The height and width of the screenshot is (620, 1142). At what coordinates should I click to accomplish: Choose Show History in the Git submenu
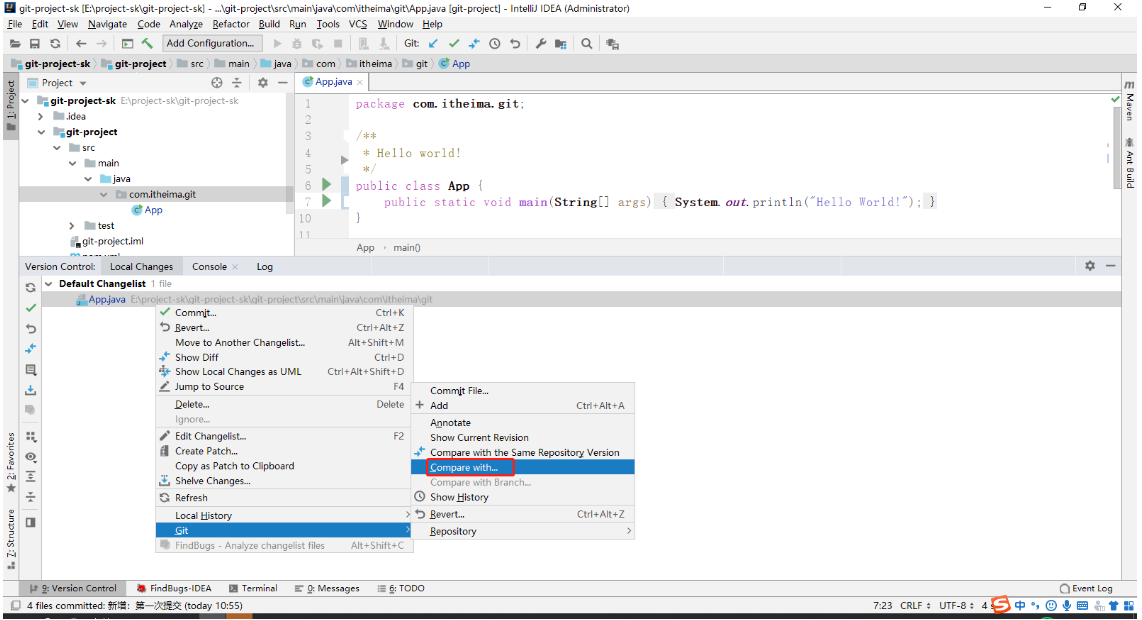pos(522,497)
